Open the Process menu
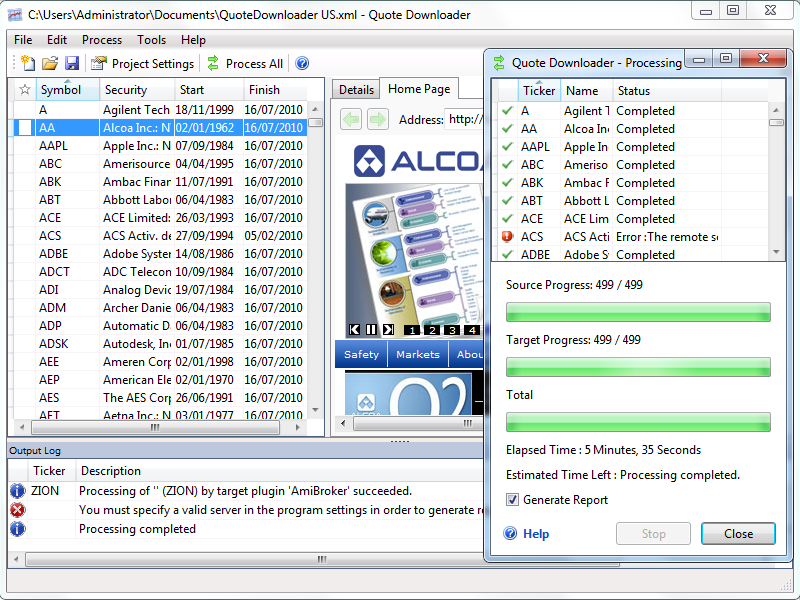The image size is (800, 600). [x=101, y=40]
